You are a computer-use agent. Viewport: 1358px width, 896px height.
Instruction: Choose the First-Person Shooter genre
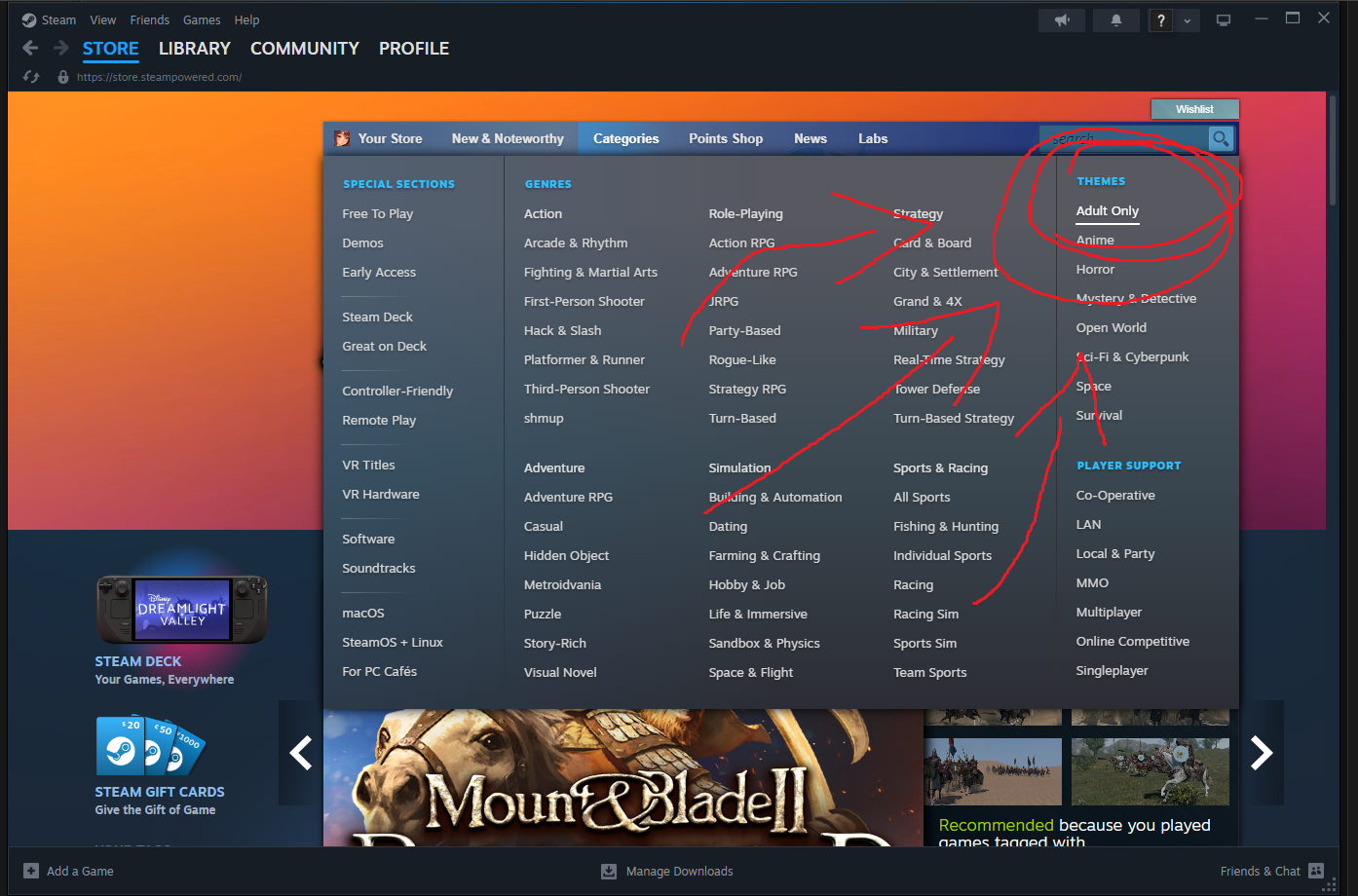(585, 301)
